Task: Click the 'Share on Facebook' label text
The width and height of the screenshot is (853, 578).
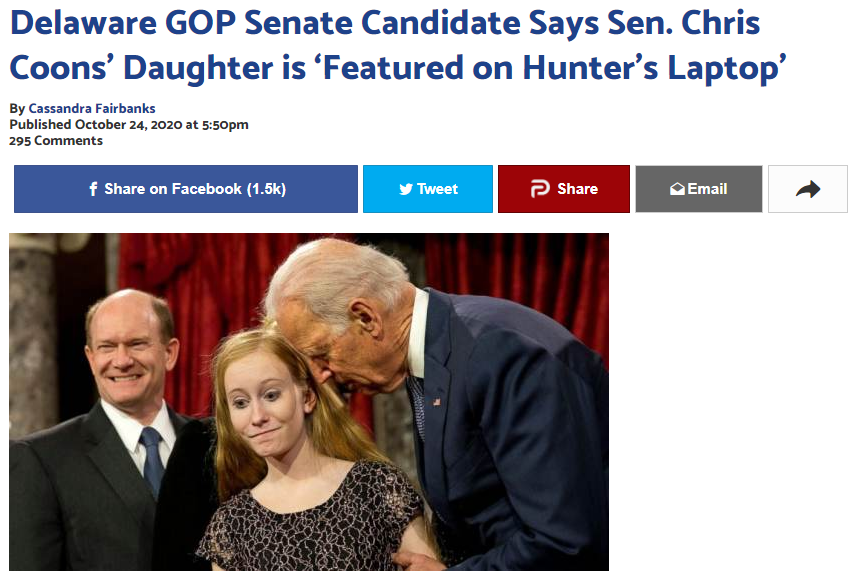Action: 172,189
